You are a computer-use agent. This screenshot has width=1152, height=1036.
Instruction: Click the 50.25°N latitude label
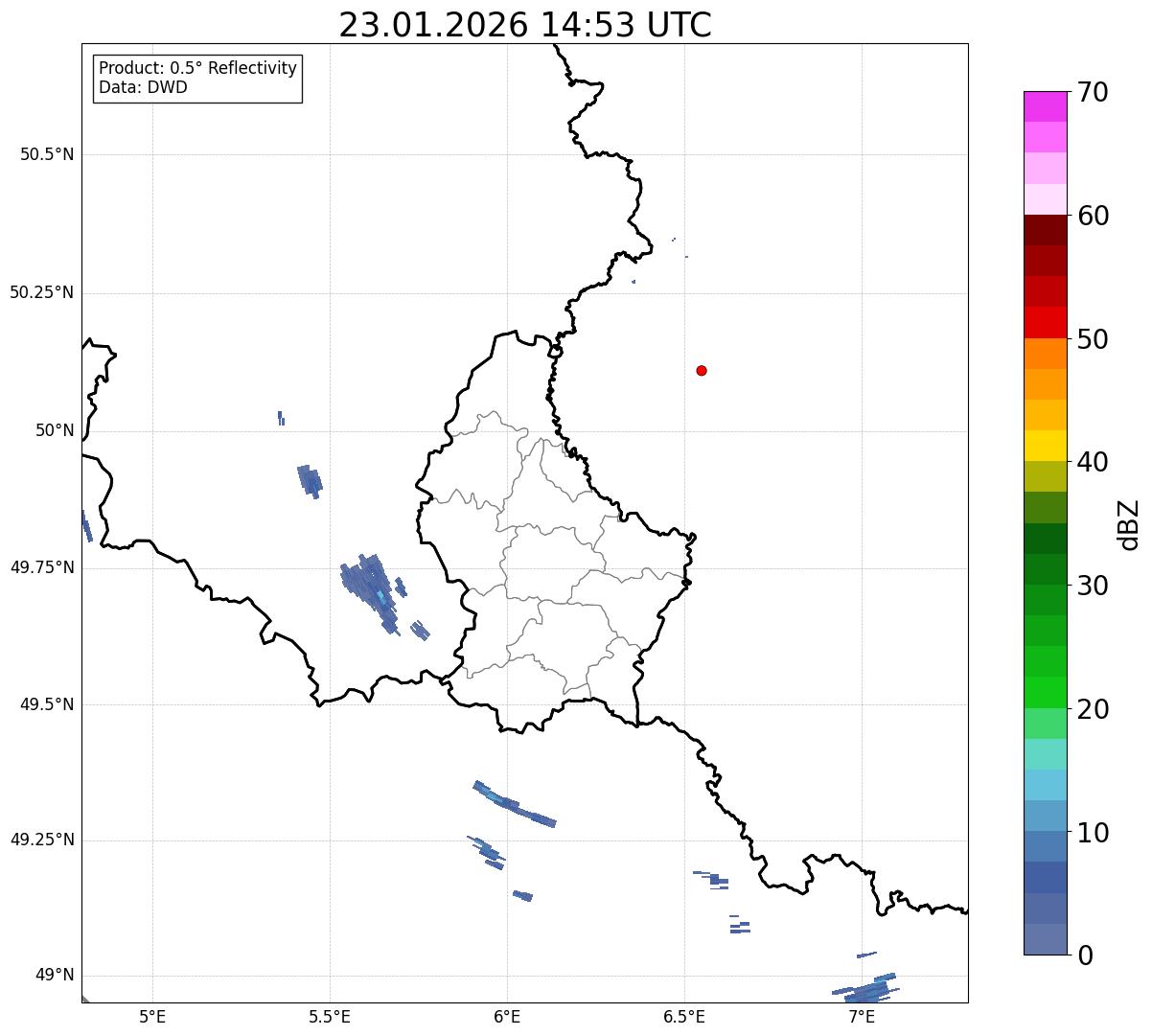click(41, 292)
